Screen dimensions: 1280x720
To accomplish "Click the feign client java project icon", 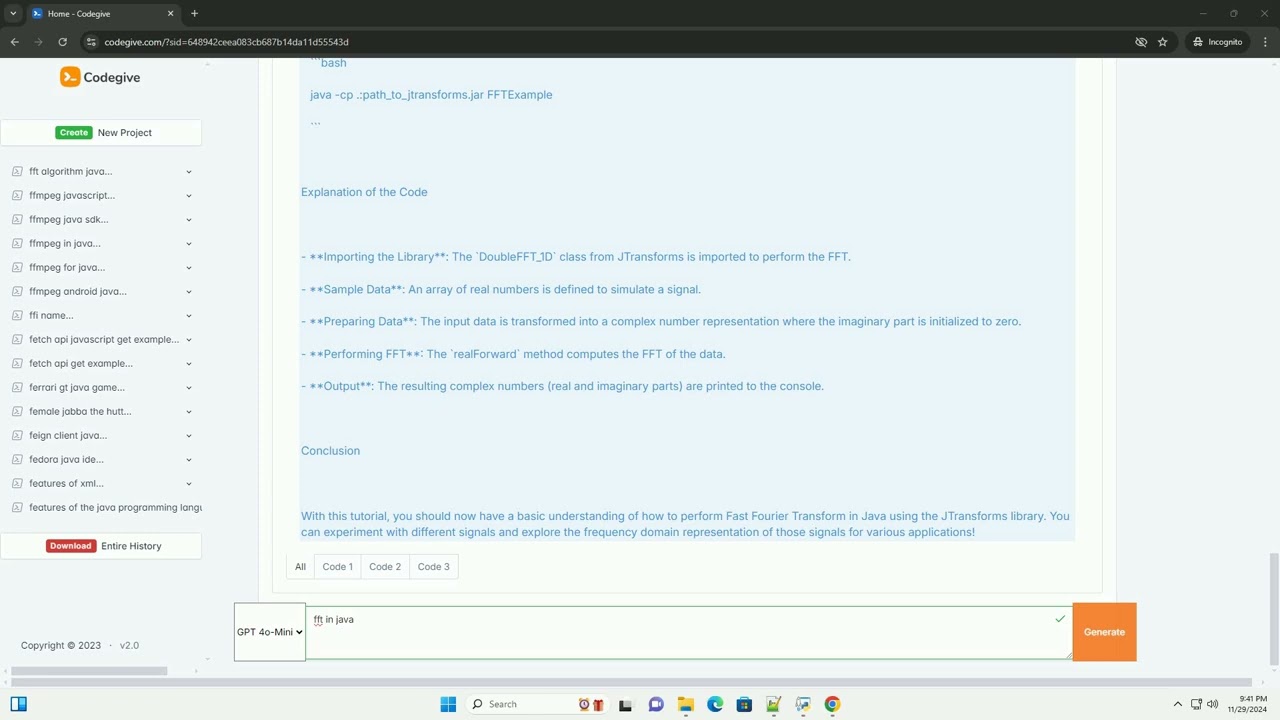I will [17, 436].
